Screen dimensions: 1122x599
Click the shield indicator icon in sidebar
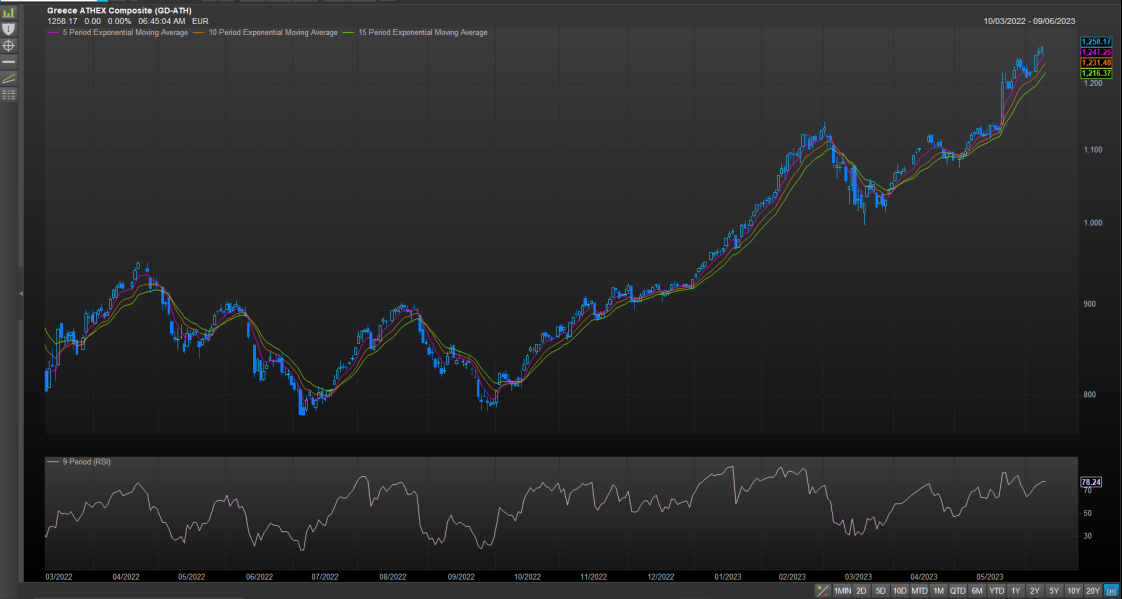pyautogui.click(x=9, y=29)
